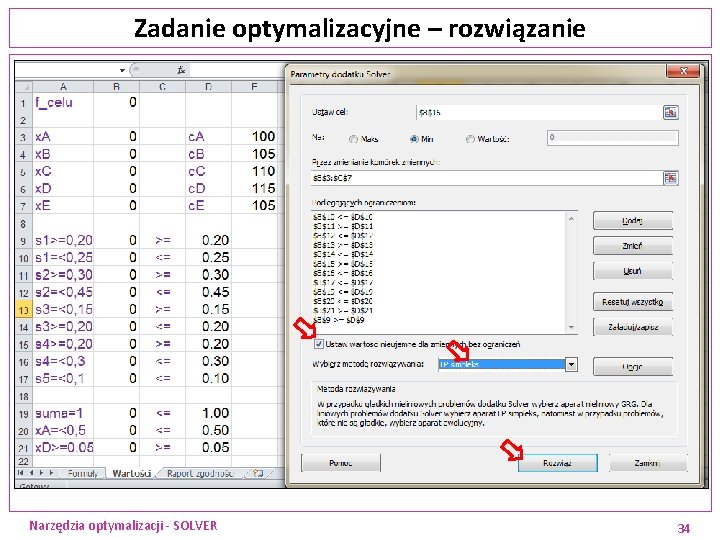Click cell s4=<0,3

63,361
